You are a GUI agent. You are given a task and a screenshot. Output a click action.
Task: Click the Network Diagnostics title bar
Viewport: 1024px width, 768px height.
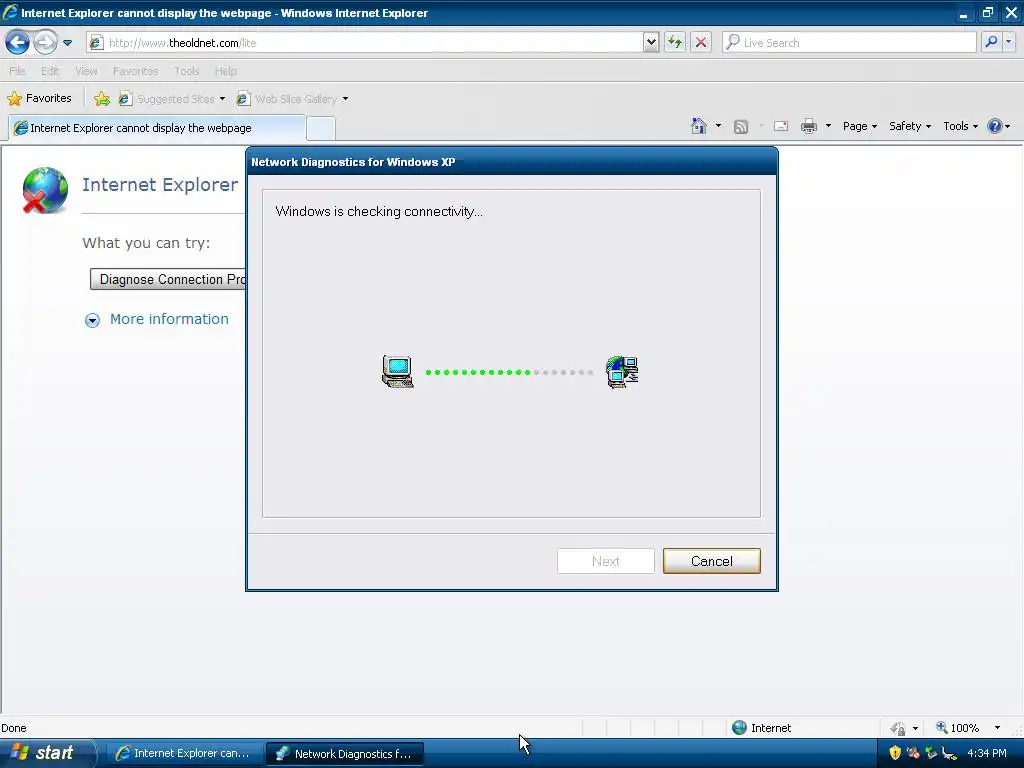point(511,161)
